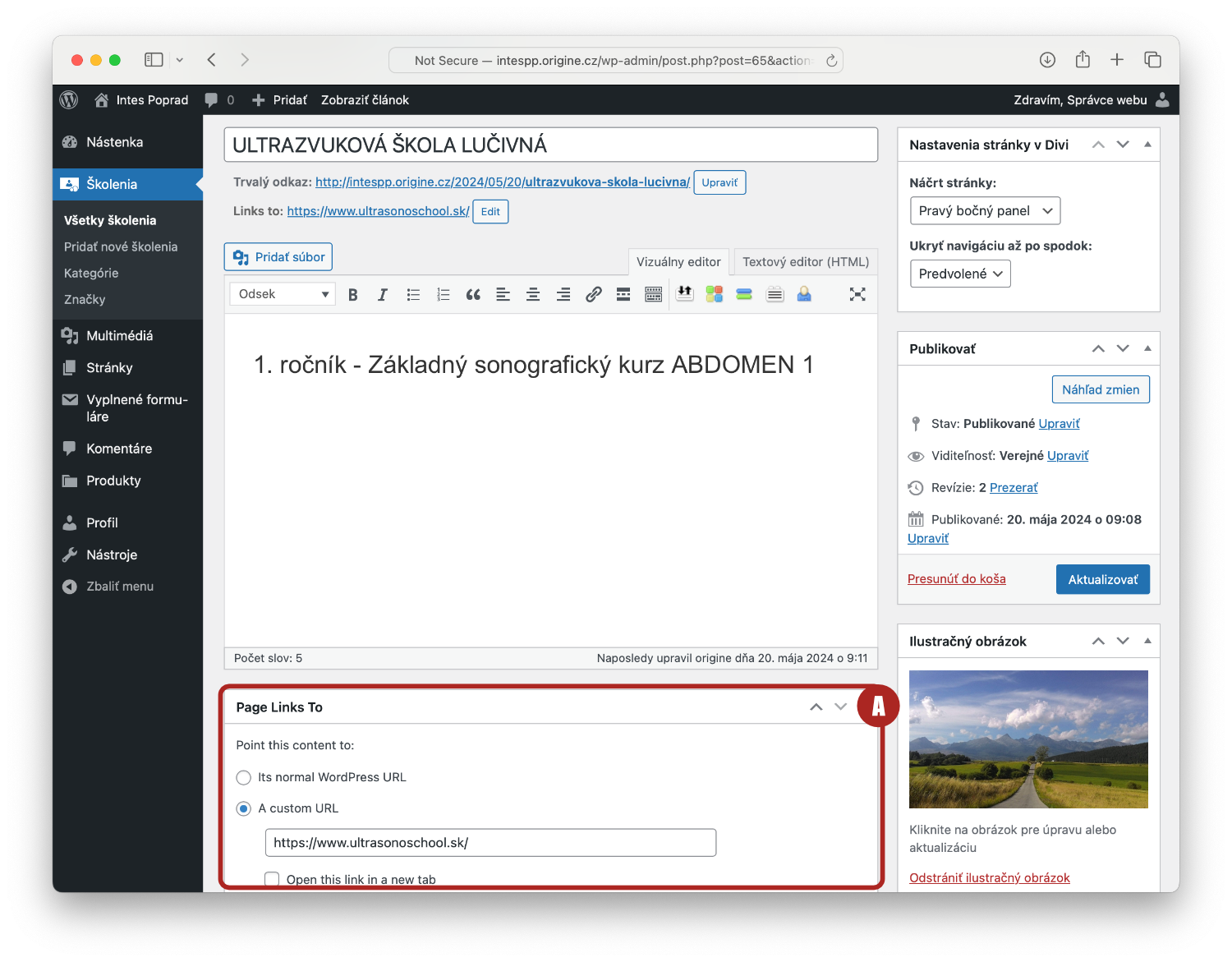This screenshot has height=962, width=1232.
Task: Switch to Textový editor (HTML) tab
Action: point(806,261)
